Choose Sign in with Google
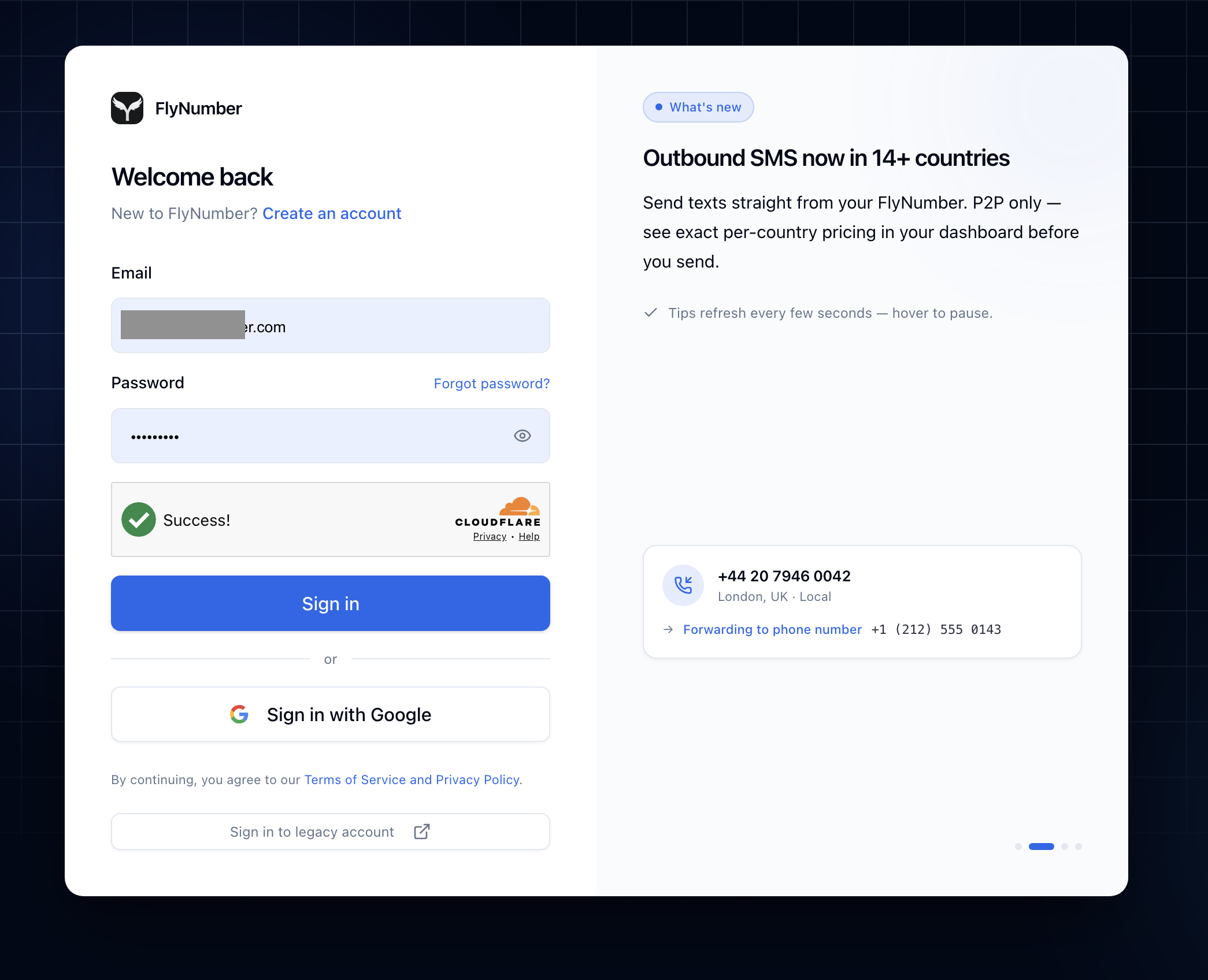The width and height of the screenshot is (1208, 980). click(331, 714)
